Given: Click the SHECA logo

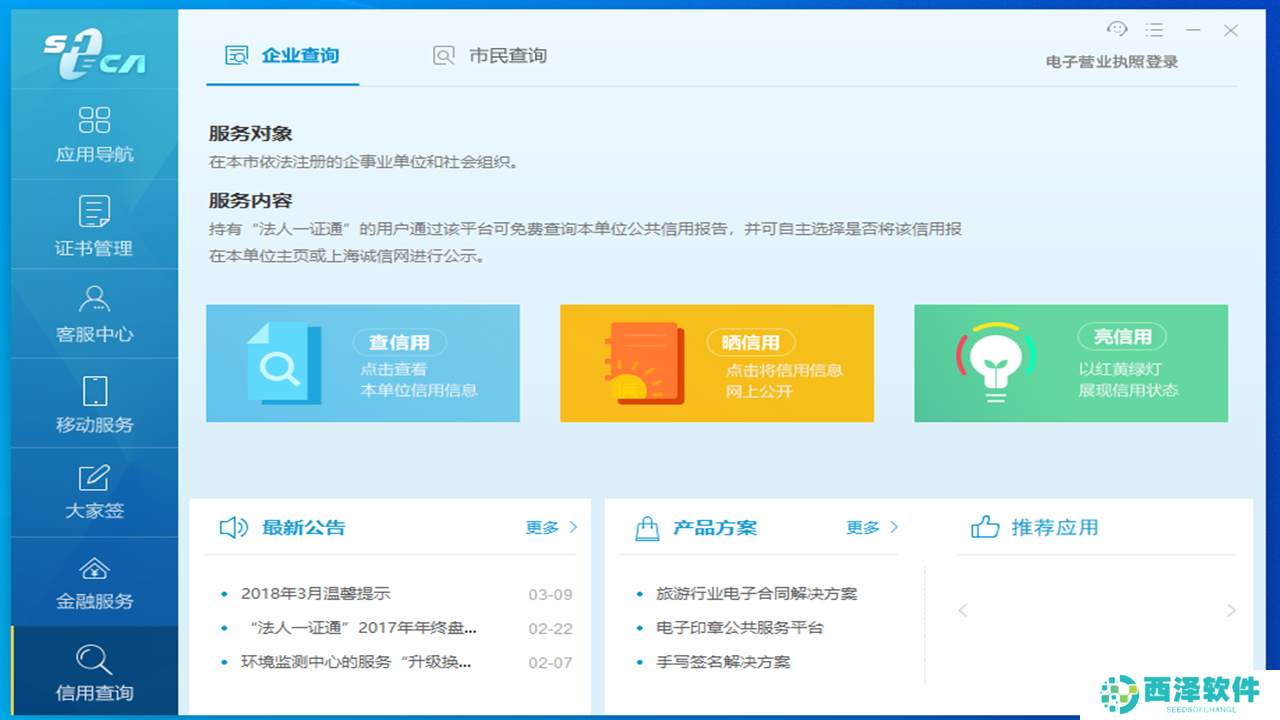Looking at the screenshot, I should tap(94, 52).
